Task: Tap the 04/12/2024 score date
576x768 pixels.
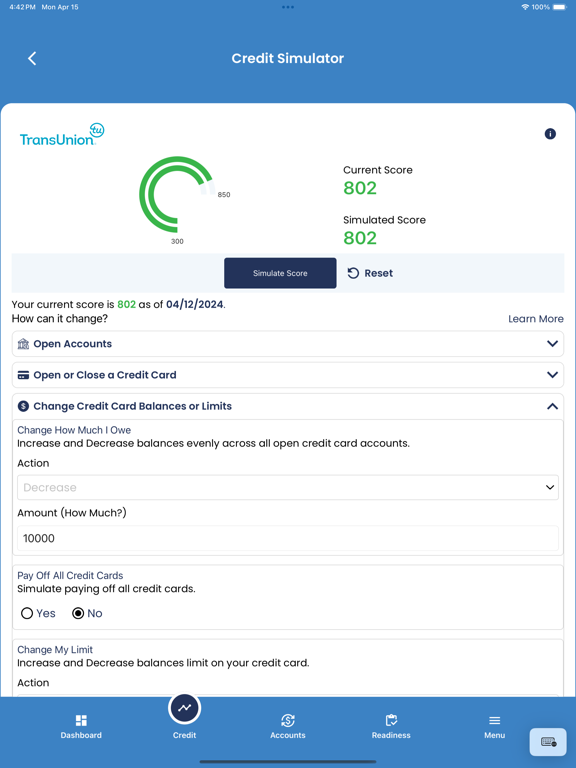Action: (x=194, y=304)
